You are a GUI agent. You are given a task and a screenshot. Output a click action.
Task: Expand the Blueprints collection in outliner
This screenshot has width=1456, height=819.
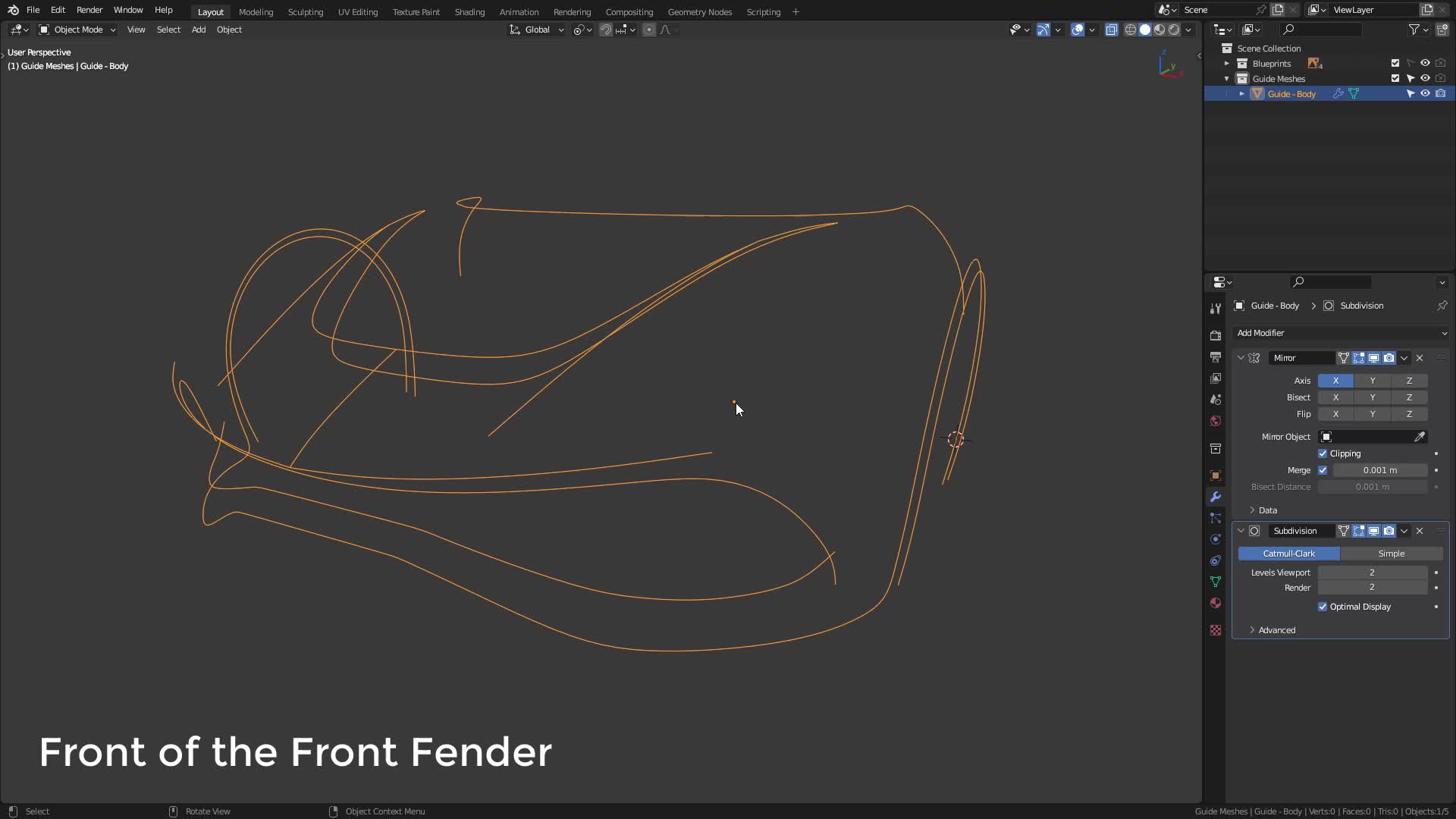pyautogui.click(x=1227, y=64)
